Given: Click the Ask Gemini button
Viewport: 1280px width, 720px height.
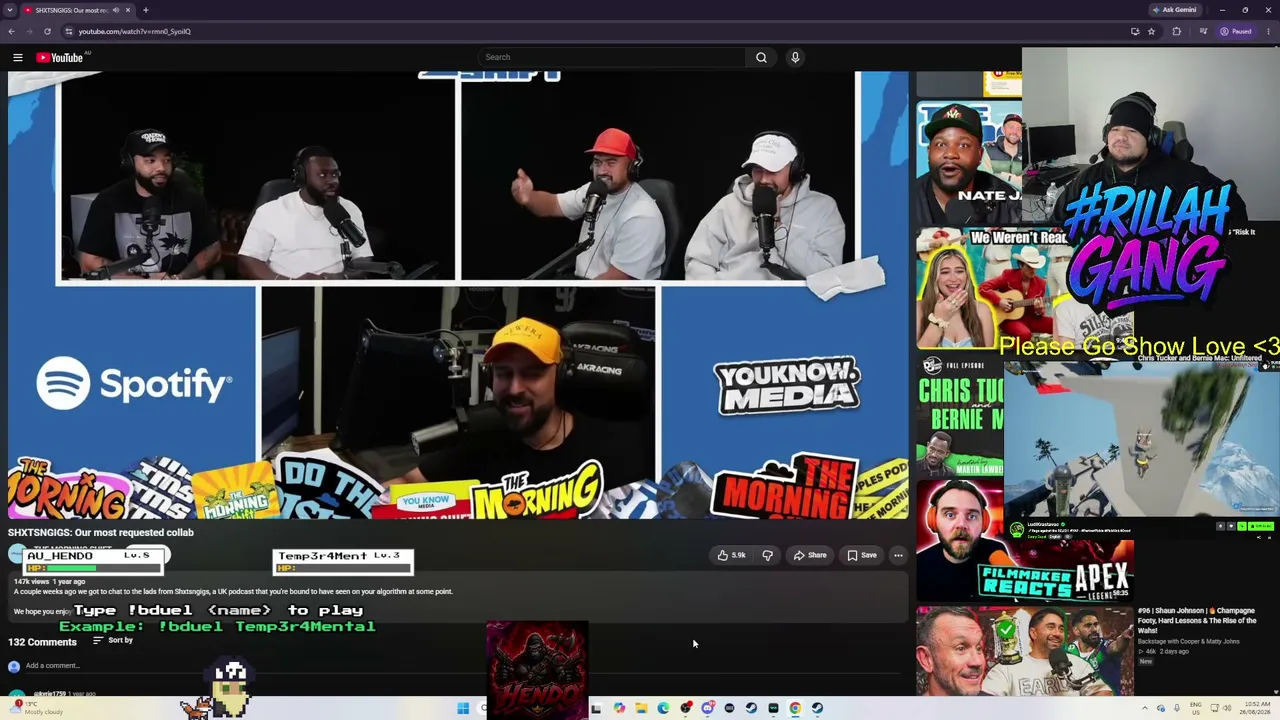Looking at the screenshot, I should pyautogui.click(x=1174, y=10).
